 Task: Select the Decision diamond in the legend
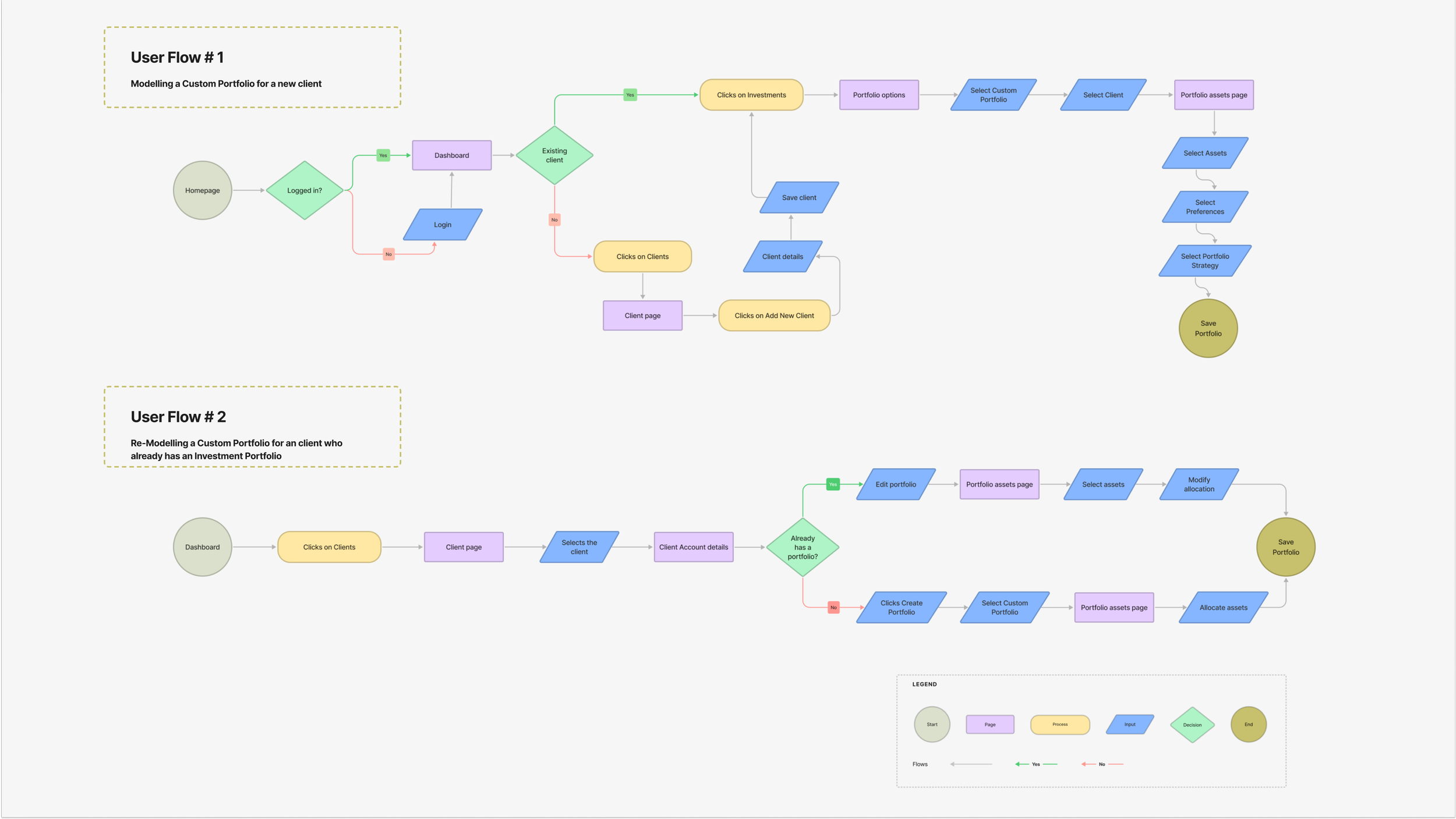(1192, 725)
